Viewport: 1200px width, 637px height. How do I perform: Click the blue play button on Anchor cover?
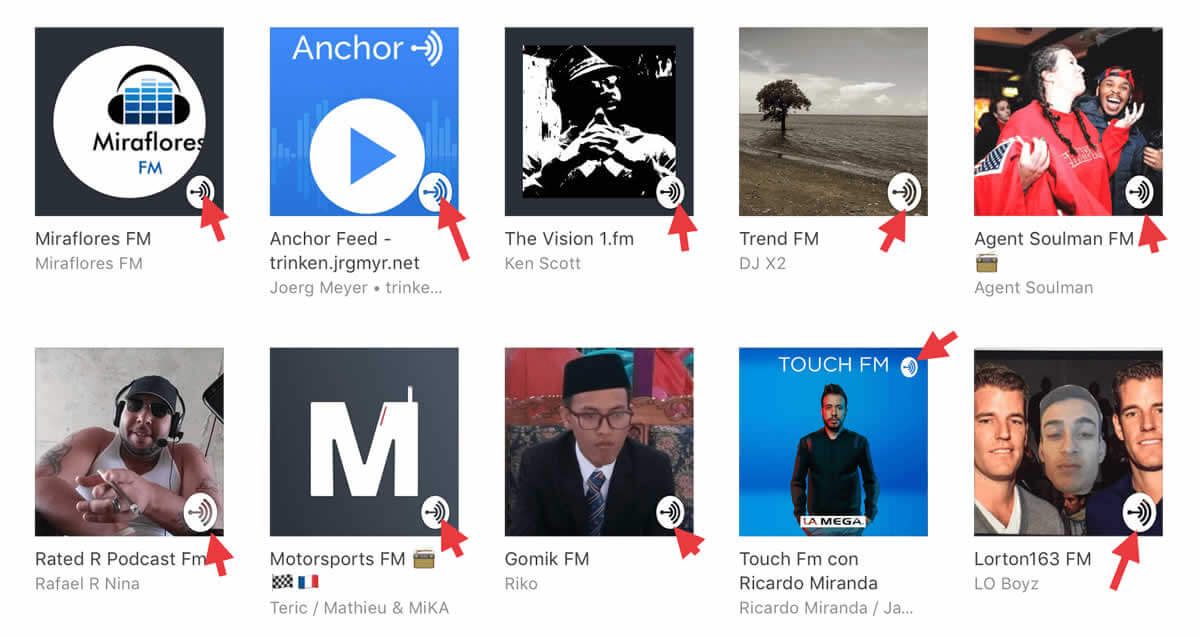[x=367, y=155]
